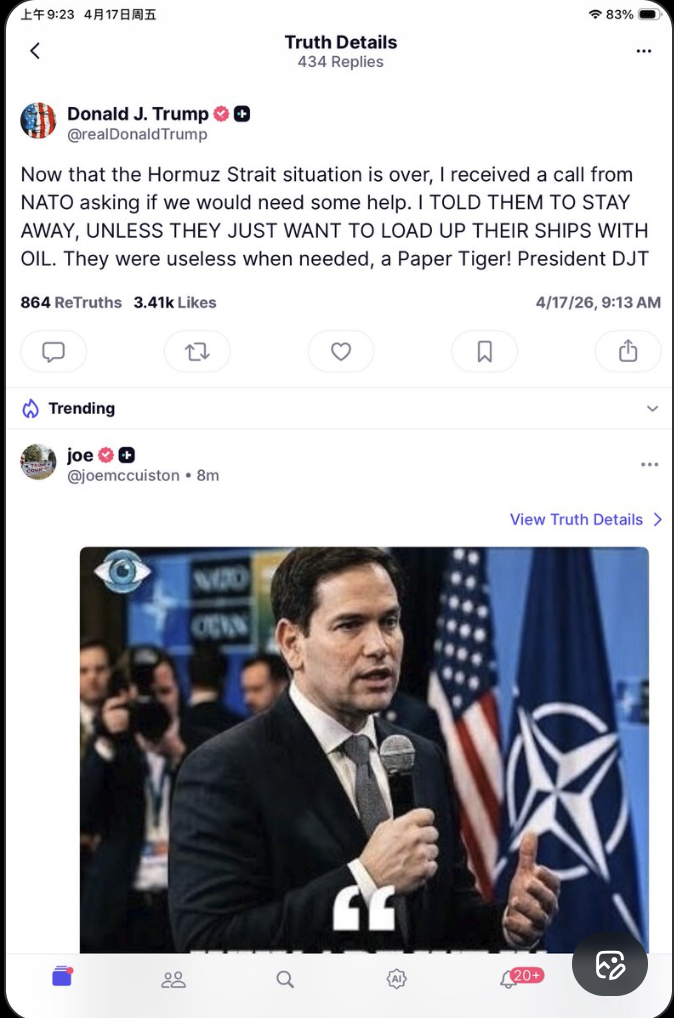
Task: Open the groups people tab
Action: click(174, 979)
